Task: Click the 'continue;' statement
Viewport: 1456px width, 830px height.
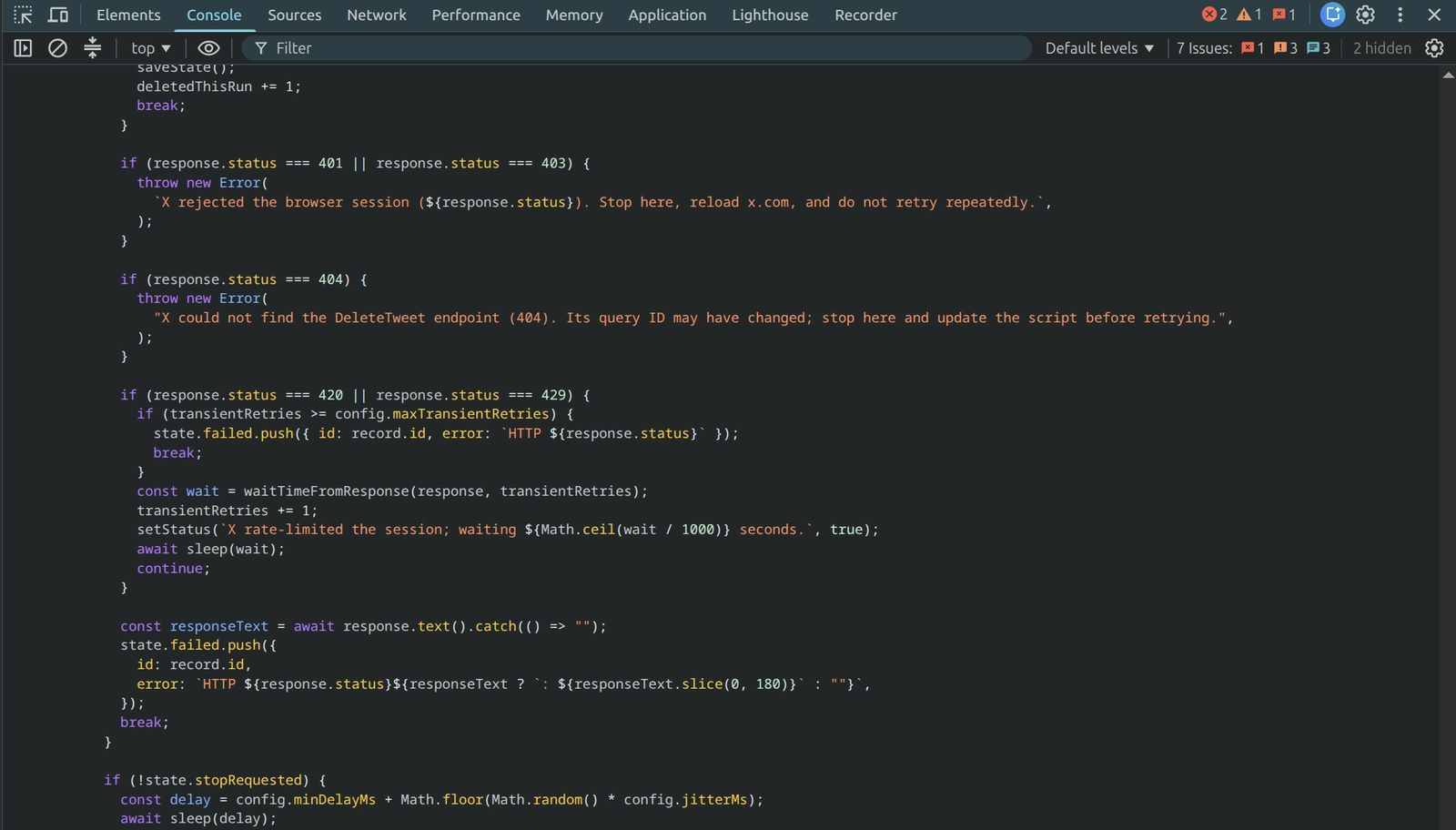Action: click(173, 569)
